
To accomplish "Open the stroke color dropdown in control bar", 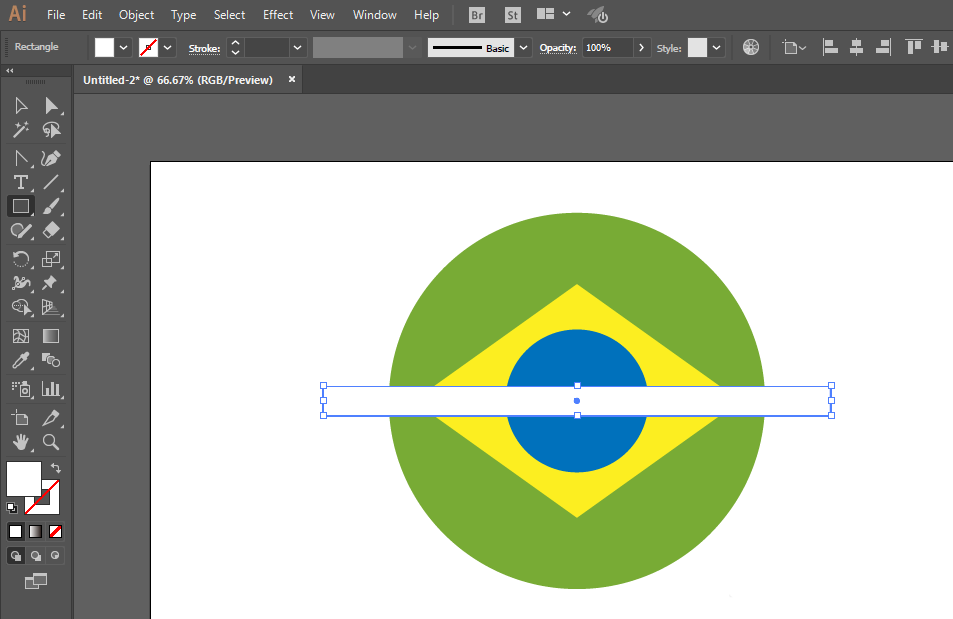I will pyautogui.click(x=167, y=47).
